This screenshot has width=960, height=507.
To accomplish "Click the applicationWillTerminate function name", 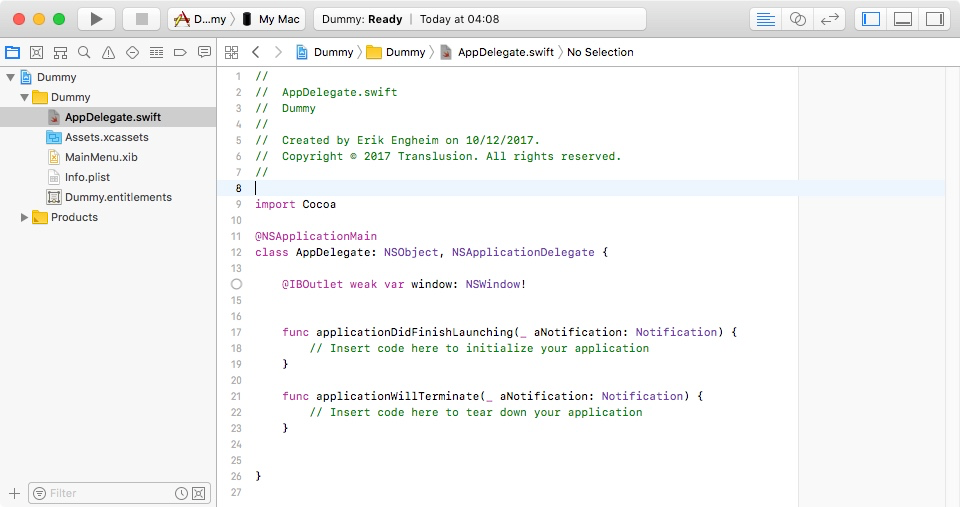I will click(x=397, y=396).
